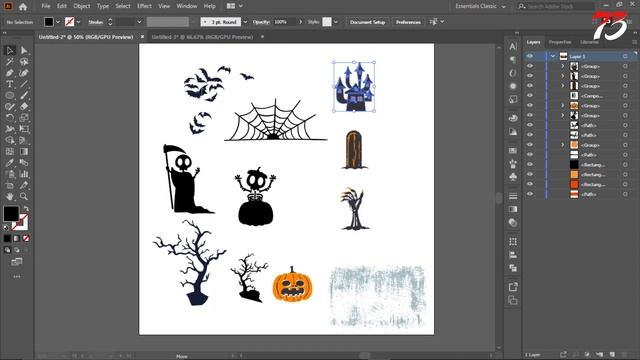Click toolbar Fill color swatch
640x360 pixels.
click(11, 213)
